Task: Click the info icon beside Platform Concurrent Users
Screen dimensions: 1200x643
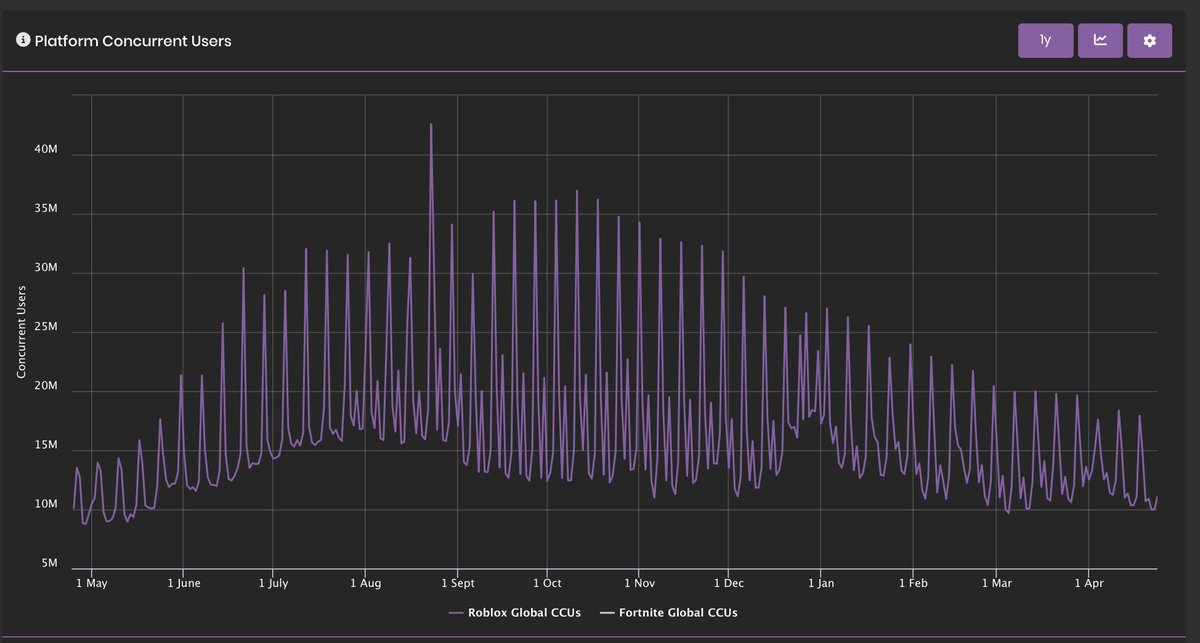Action: pos(23,41)
